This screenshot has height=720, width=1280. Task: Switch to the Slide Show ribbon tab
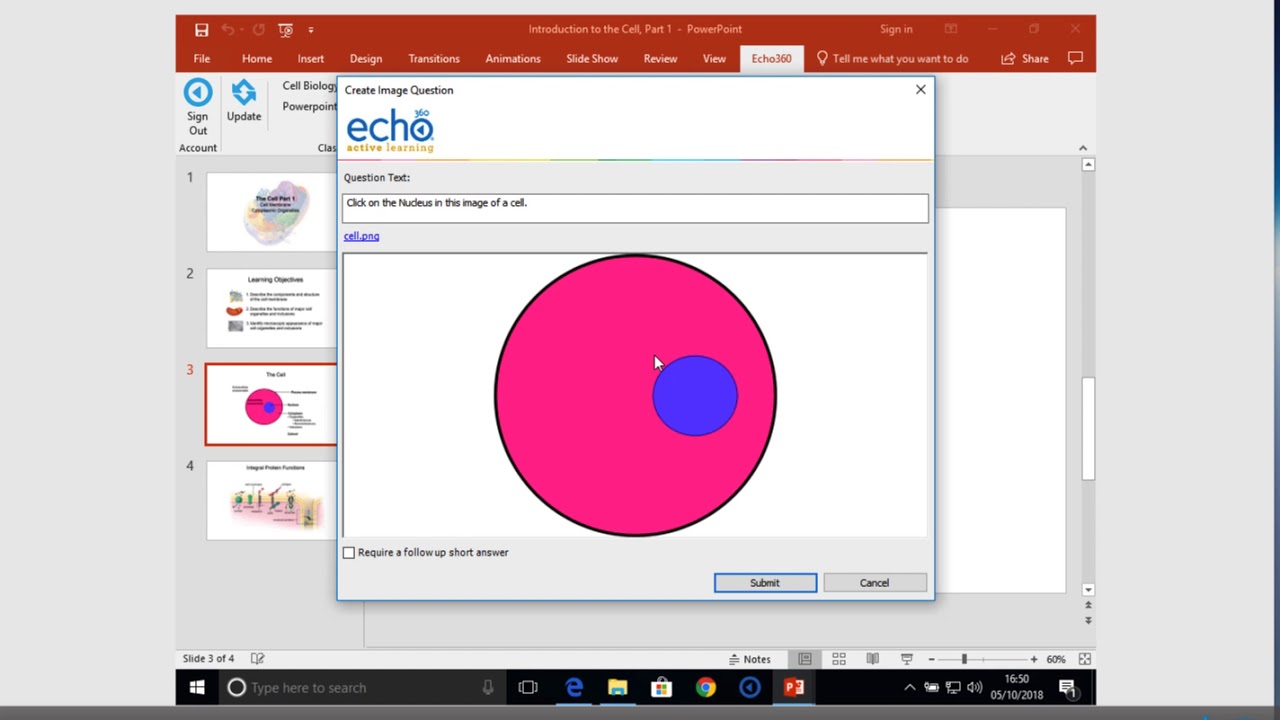pos(592,58)
